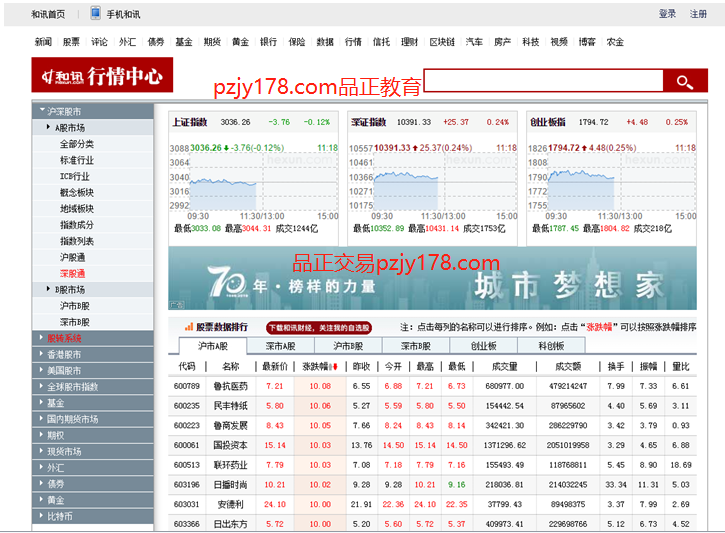Open 期货 in the top navigation

coord(212,42)
